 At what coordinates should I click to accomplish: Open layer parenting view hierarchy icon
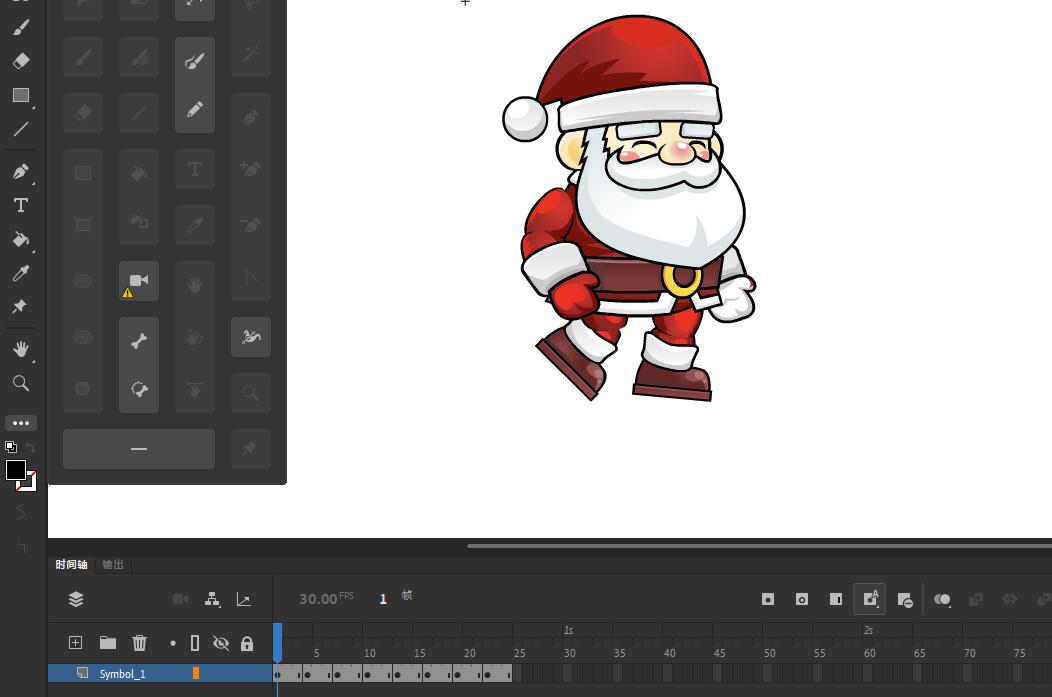point(212,599)
